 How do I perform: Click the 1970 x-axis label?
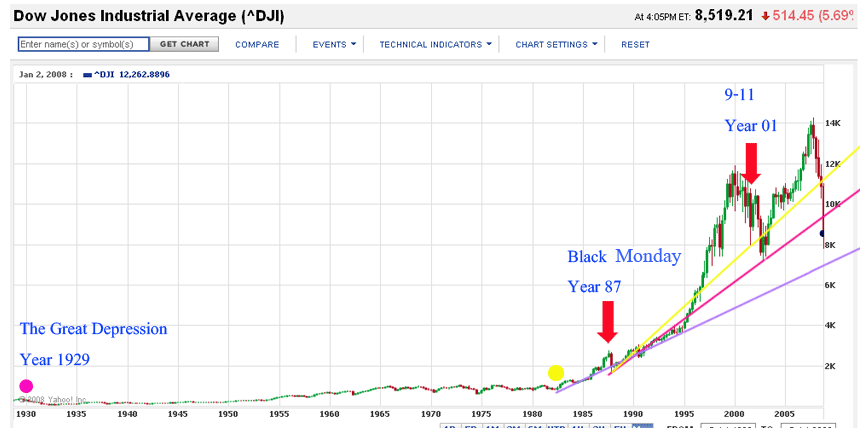pos(431,414)
